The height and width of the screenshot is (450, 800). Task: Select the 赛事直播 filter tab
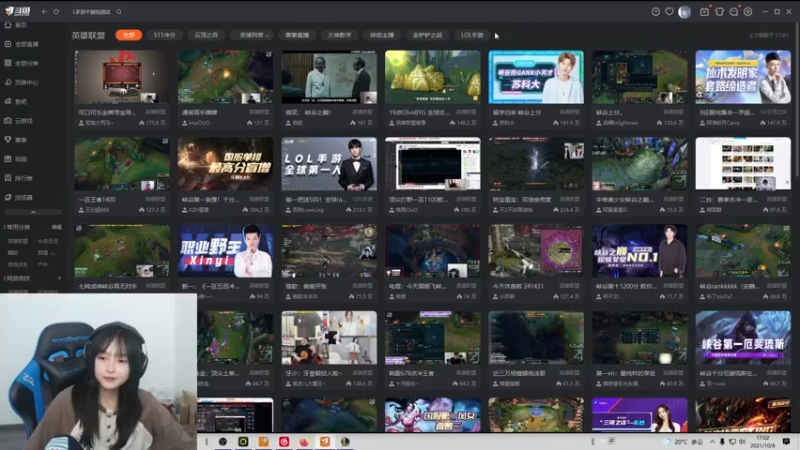[x=297, y=35]
